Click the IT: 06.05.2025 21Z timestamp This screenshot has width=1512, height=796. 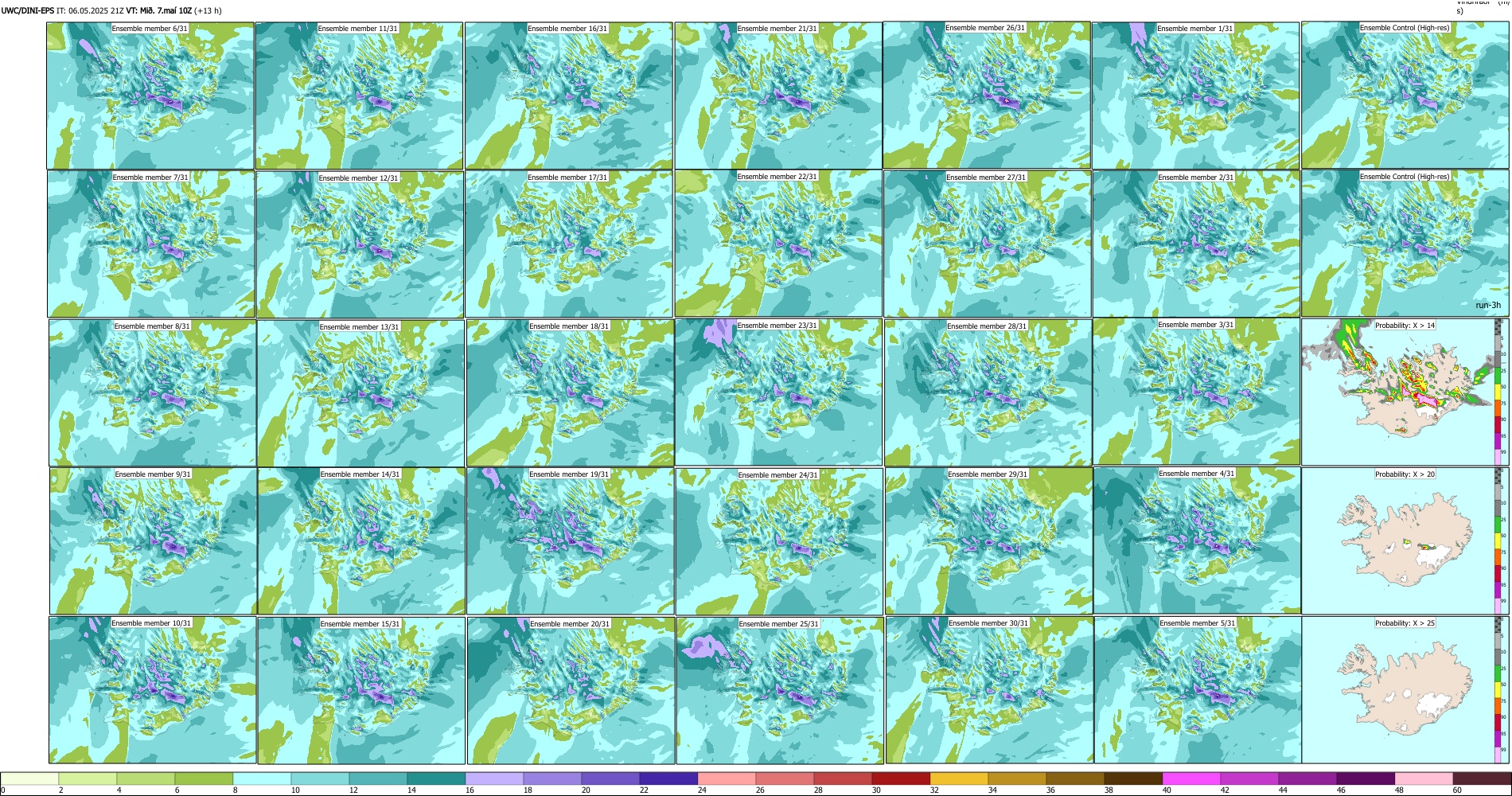[90, 11]
